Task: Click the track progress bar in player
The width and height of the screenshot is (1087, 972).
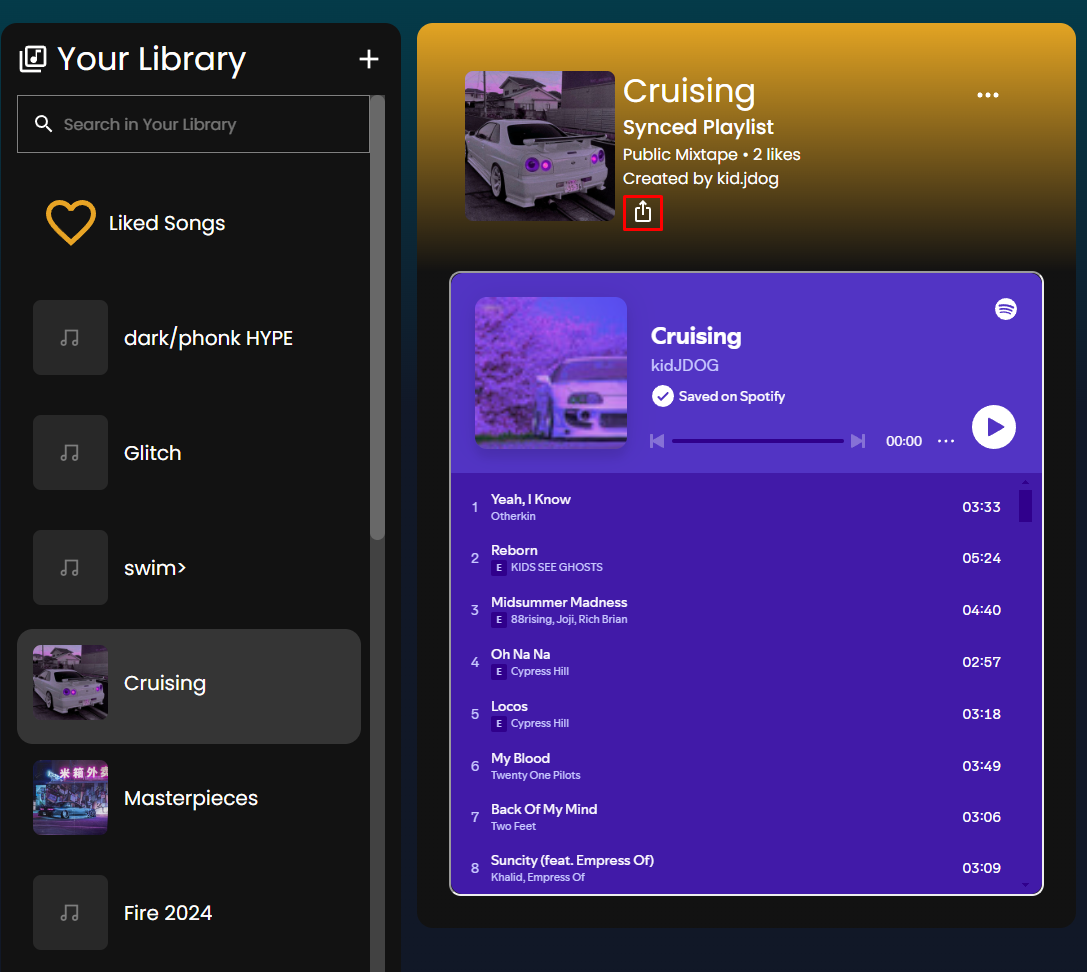Action: pyautogui.click(x=757, y=441)
